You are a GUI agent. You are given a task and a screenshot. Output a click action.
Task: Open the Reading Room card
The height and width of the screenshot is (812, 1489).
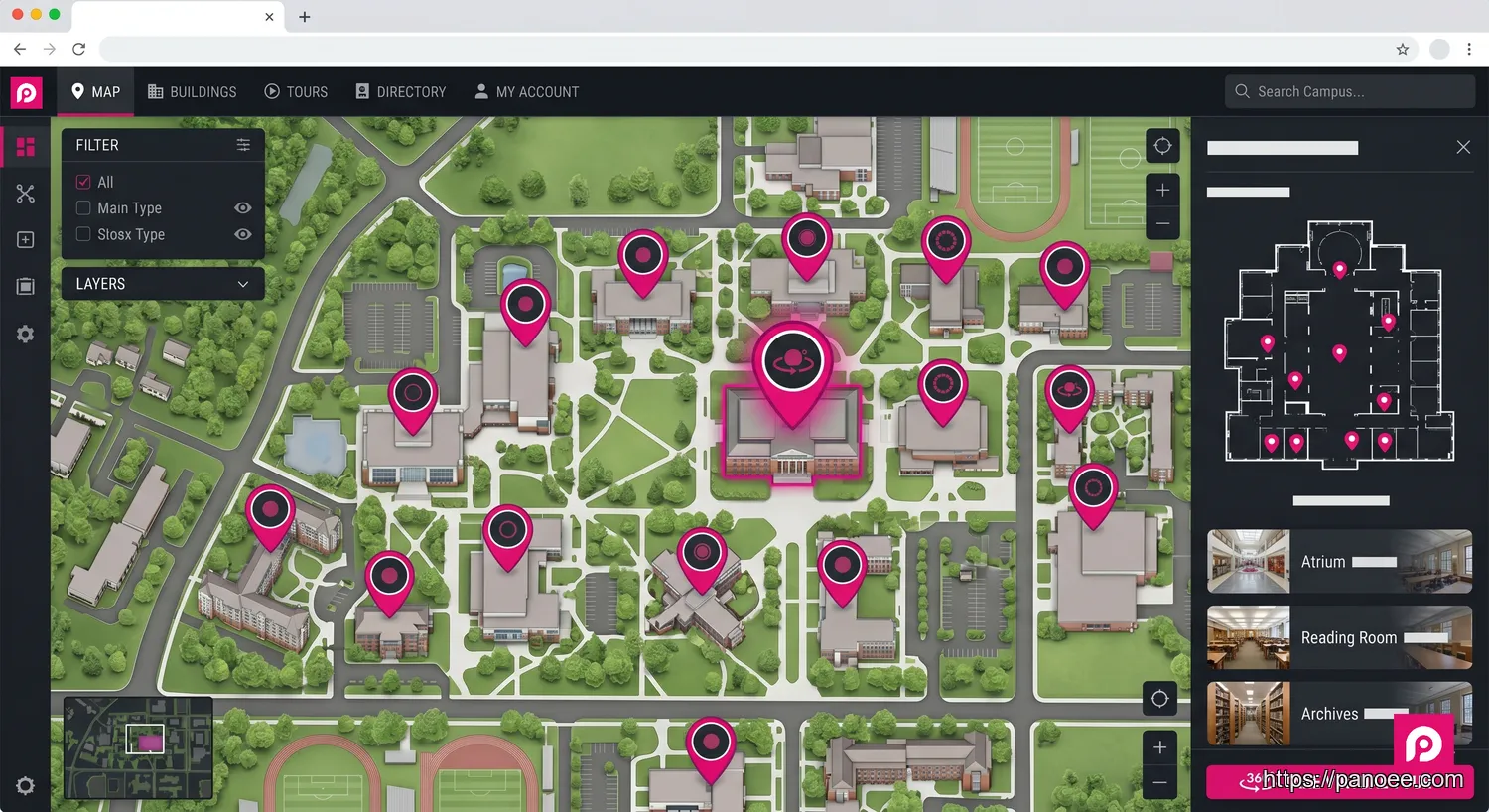[x=1339, y=637]
